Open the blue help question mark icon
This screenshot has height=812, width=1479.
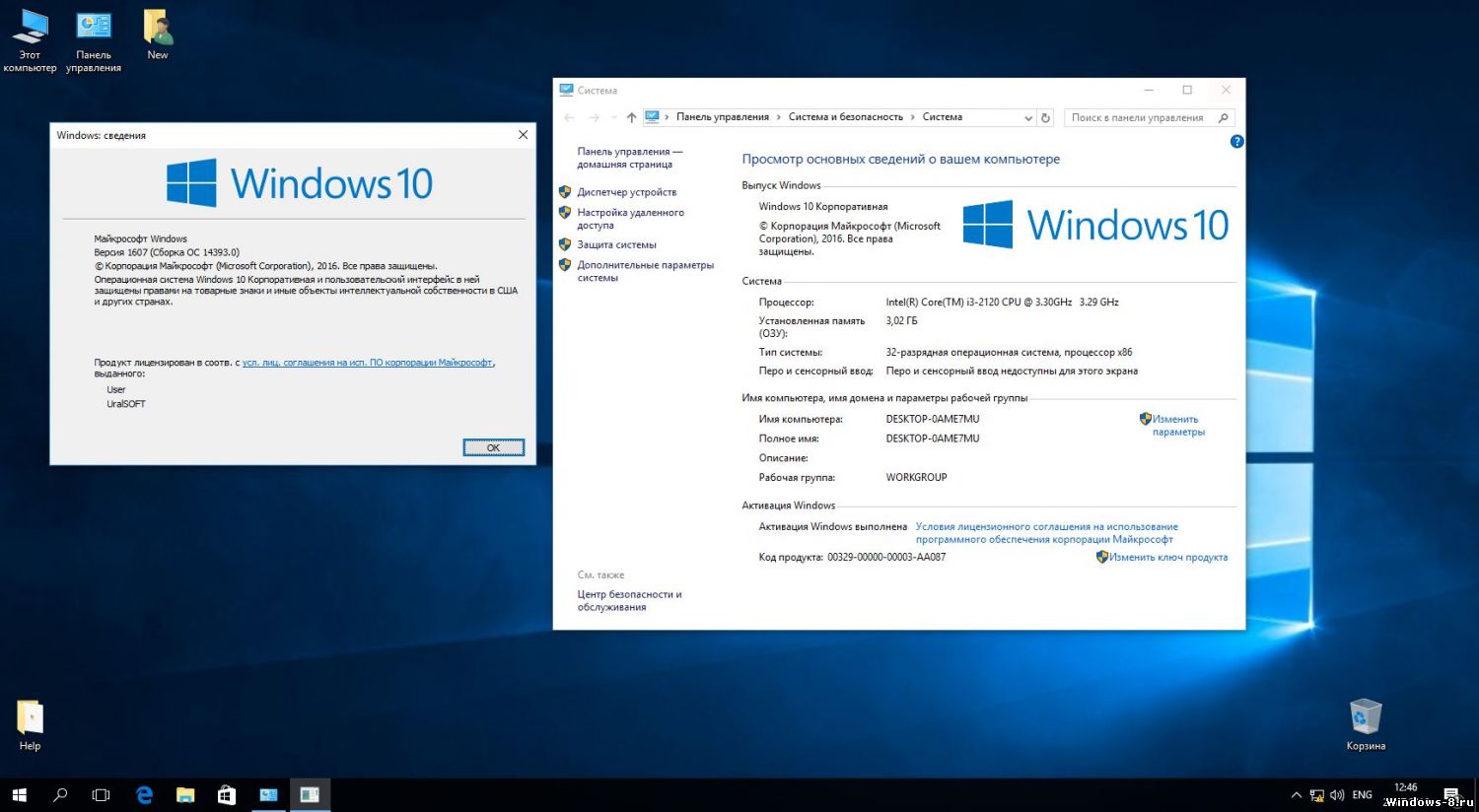pos(1237,142)
